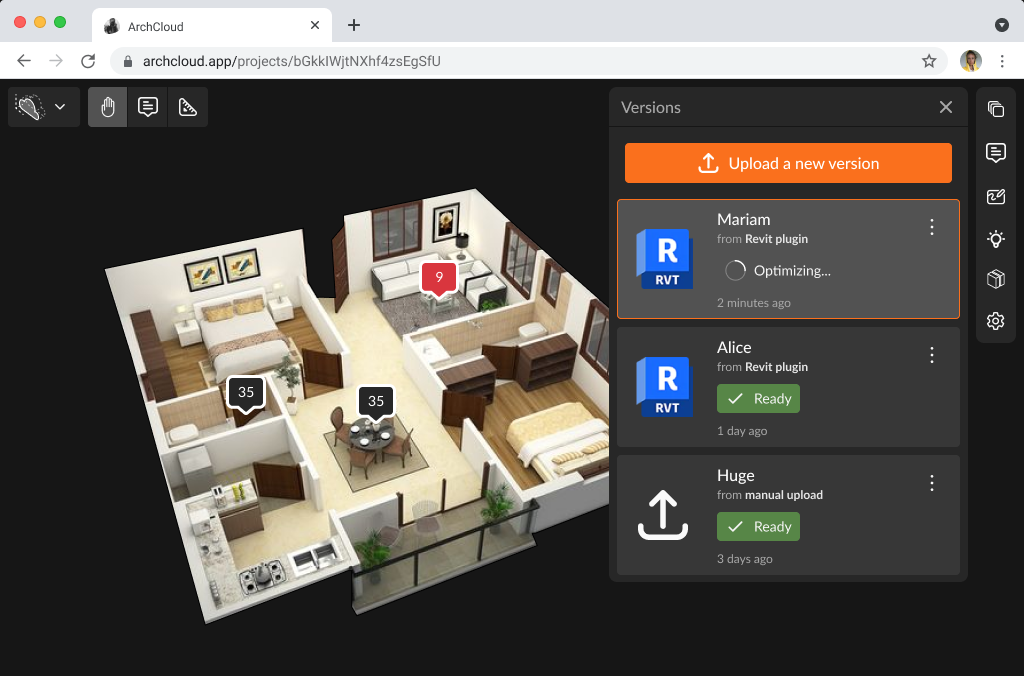The width and height of the screenshot is (1024, 676).
Task: Select the Comment tool in the top toolbar
Action: click(x=147, y=106)
